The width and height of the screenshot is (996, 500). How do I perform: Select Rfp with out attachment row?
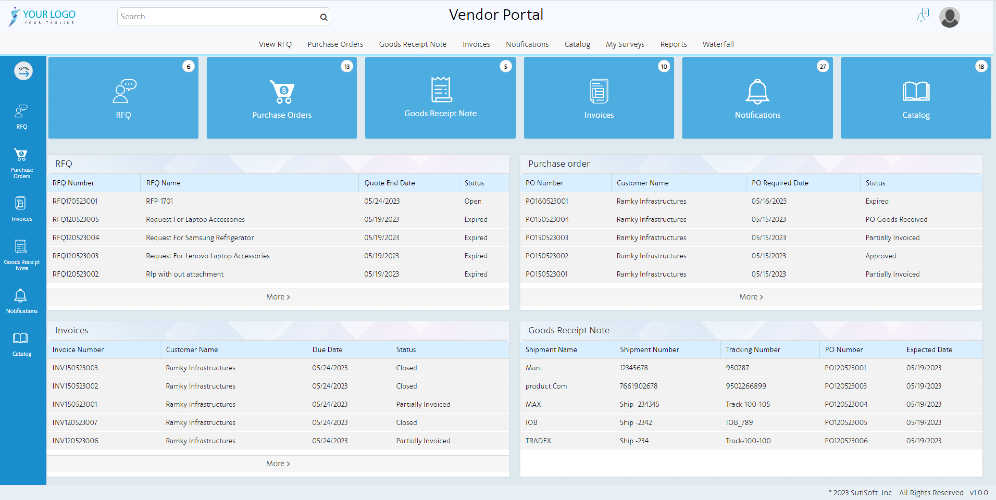point(278,274)
